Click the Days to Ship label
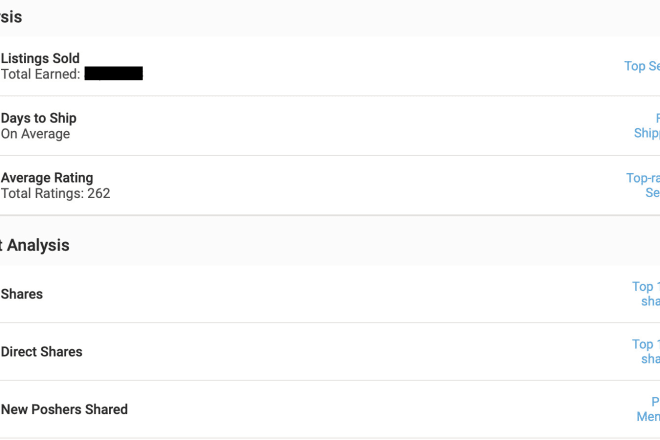 39,118
